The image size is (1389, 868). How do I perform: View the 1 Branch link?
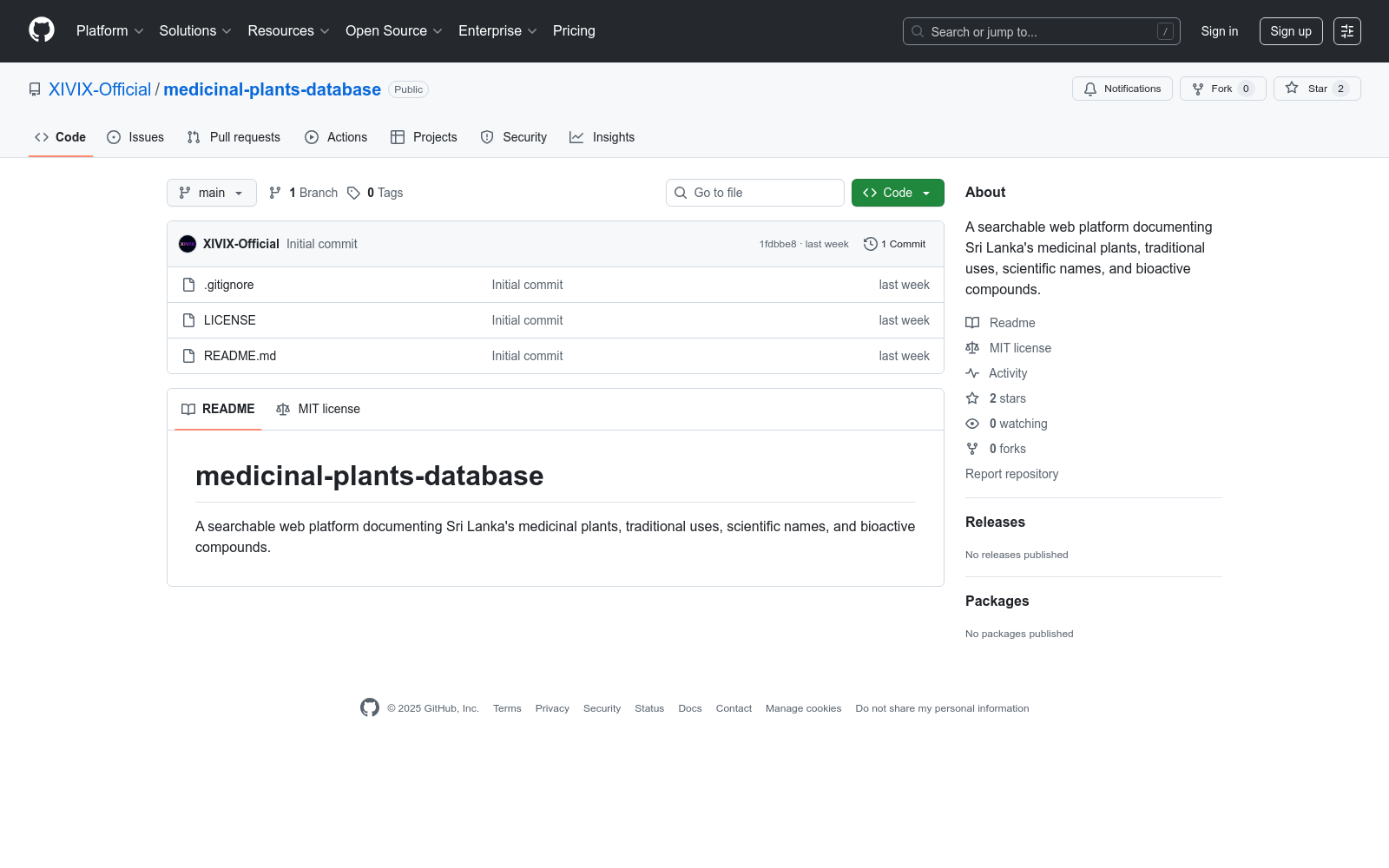click(303, 193)
